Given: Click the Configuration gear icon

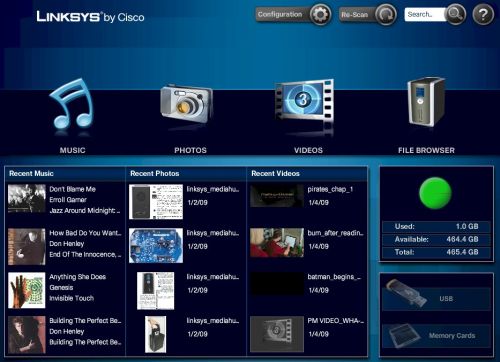Looking at the screenshot, I should pyautogui.click(x=320, y=15).
